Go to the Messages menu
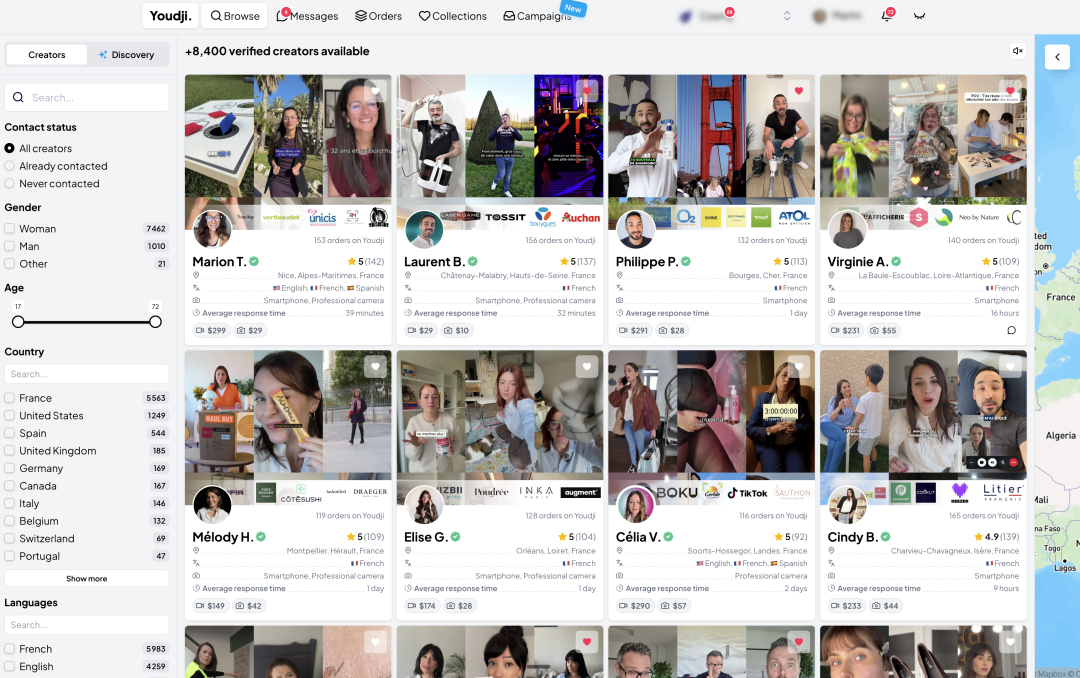Image resolution: width=1080 pixels, height=678 pixels. (x=307, y=16)
